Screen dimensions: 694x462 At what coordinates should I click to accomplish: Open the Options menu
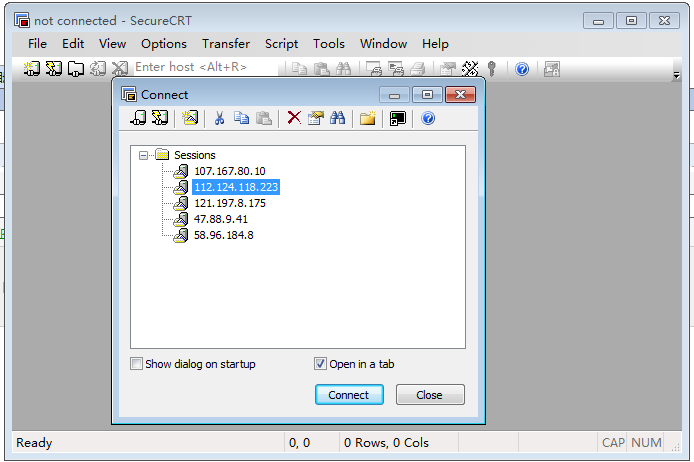point(164,44)
